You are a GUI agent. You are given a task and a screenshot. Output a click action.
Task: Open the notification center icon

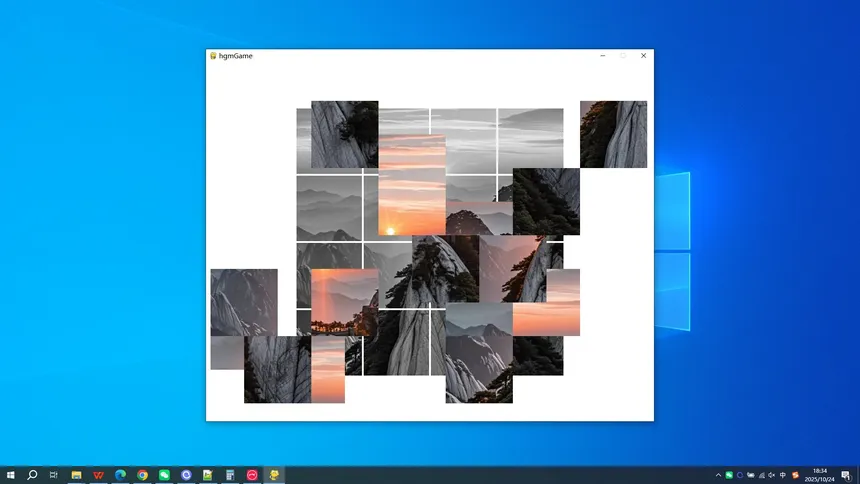(846, 475)
